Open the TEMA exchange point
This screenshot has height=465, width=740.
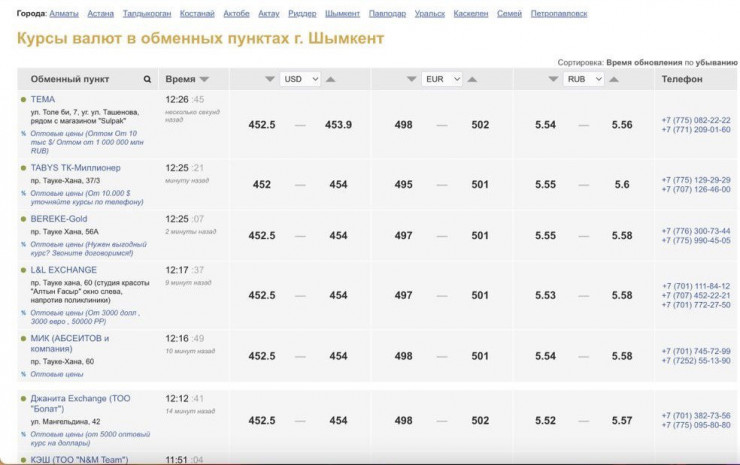43,99
